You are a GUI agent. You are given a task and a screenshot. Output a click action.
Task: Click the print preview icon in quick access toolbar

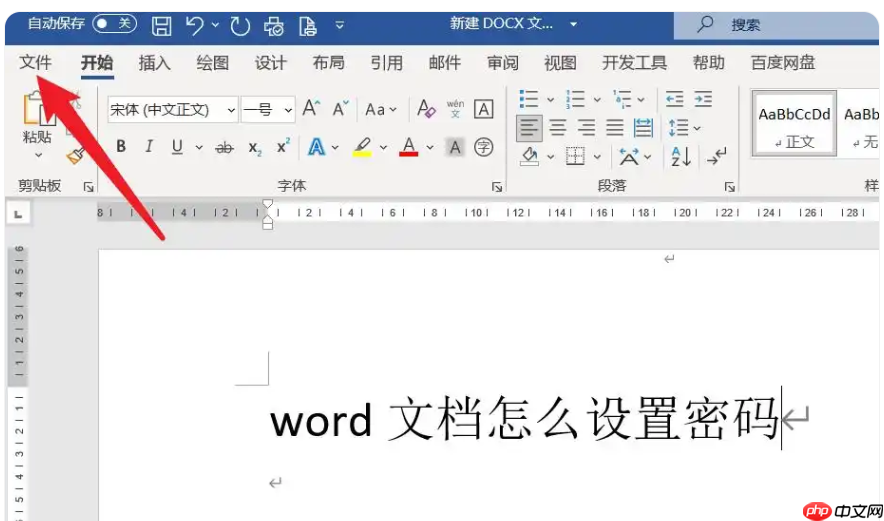pyautogui.click(x=275, y=26)
